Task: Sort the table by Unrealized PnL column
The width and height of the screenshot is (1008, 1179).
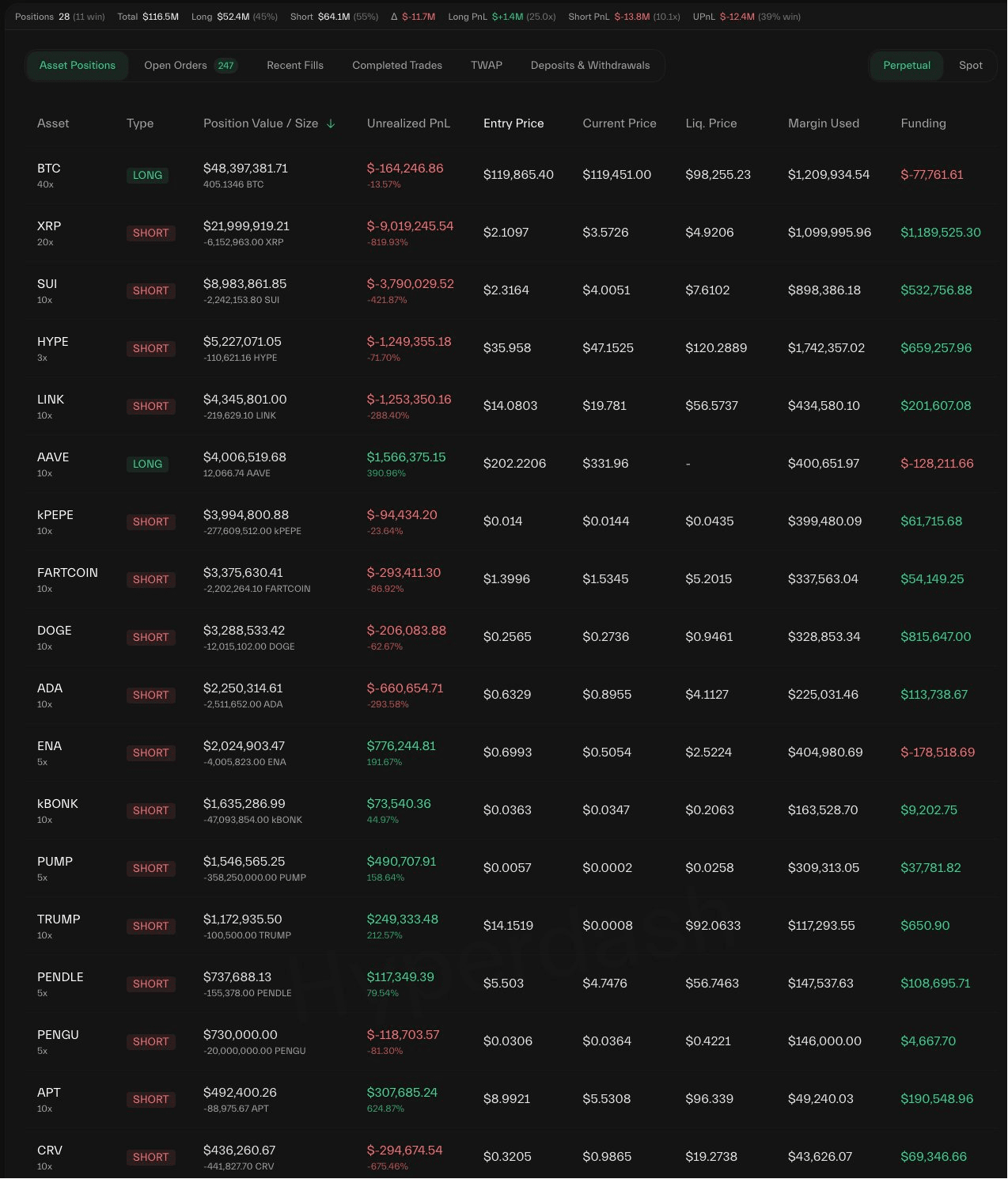Action: click(x=408, y=123)
